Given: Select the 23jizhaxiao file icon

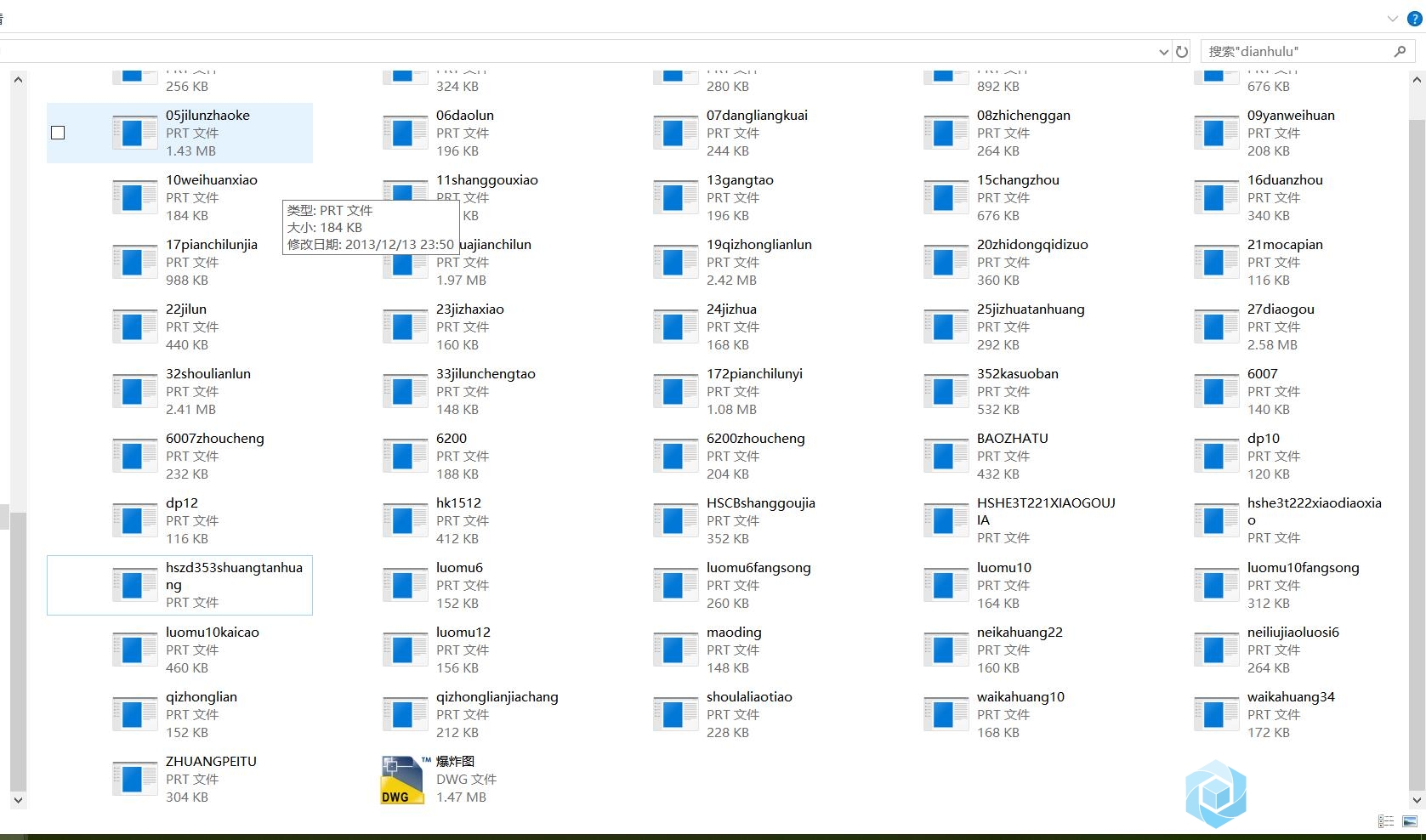Looking at the screenshot, I should [x=405, y=326].
